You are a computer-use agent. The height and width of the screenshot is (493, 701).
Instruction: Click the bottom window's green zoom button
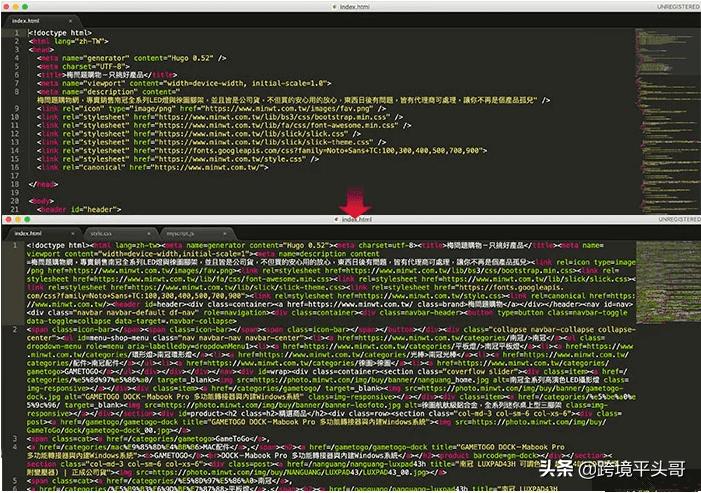coord(27,219)
